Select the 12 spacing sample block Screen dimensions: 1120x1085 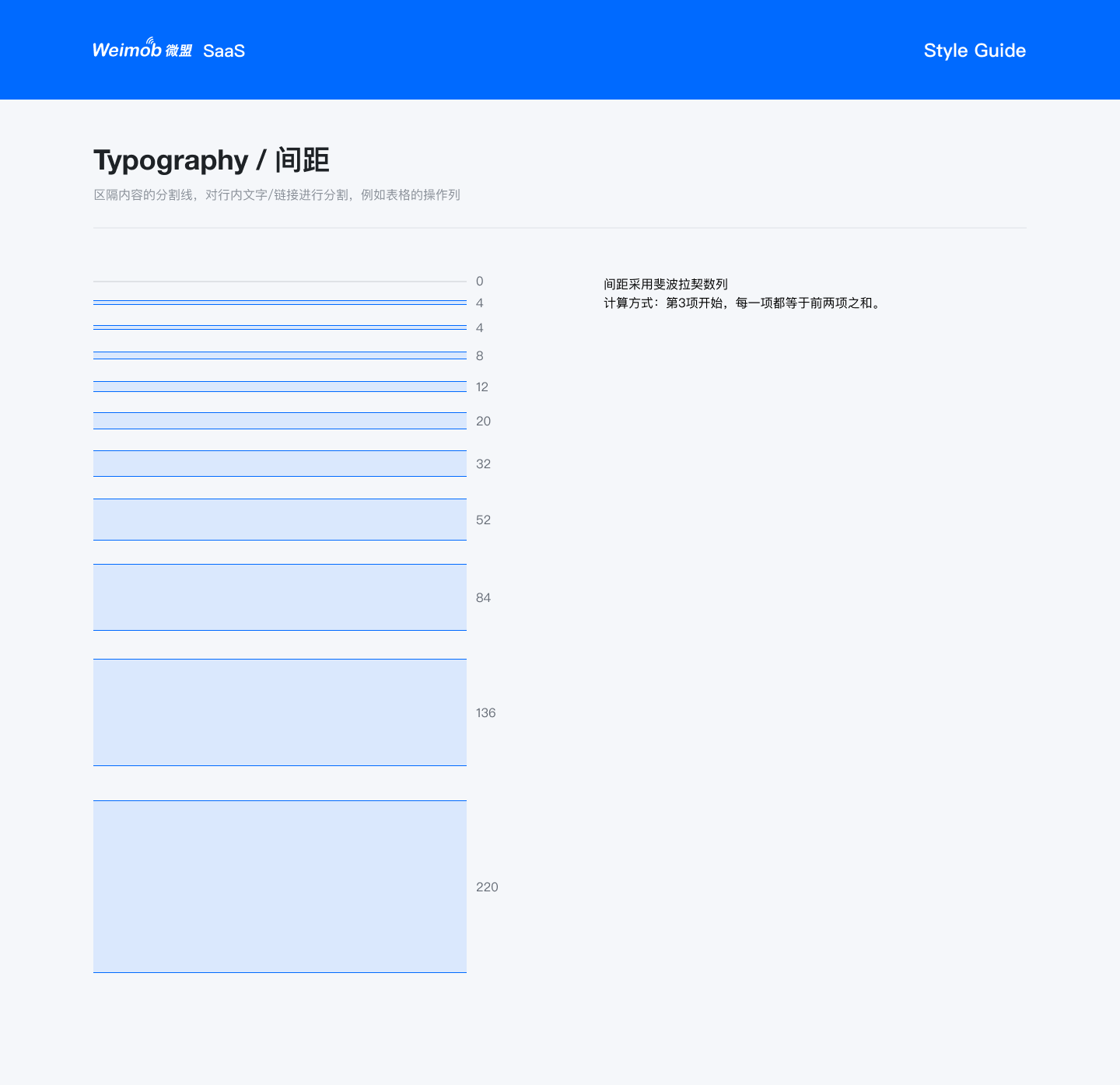[x=280, y=387]
